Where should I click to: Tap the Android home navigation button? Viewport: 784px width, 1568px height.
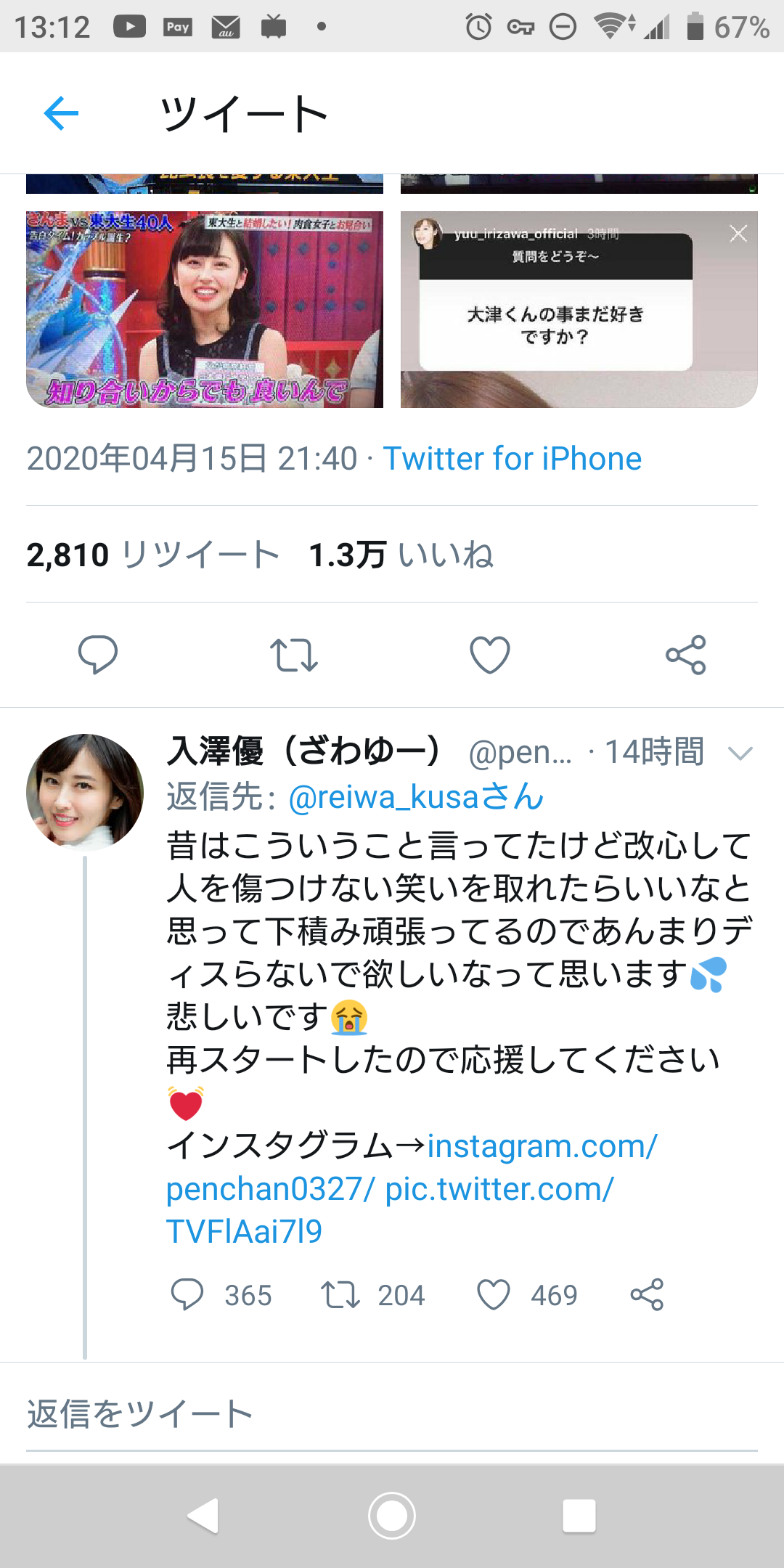[392, 1516]
